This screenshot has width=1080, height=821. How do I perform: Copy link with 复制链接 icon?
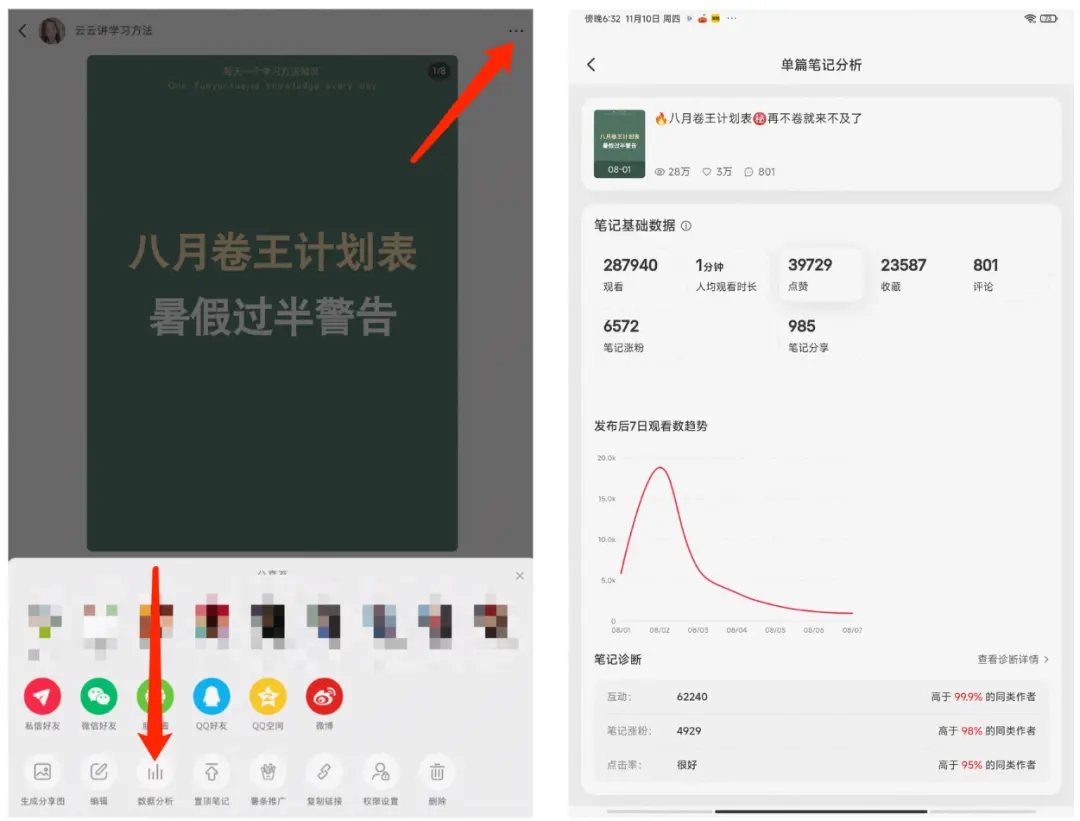pos(324,772)
